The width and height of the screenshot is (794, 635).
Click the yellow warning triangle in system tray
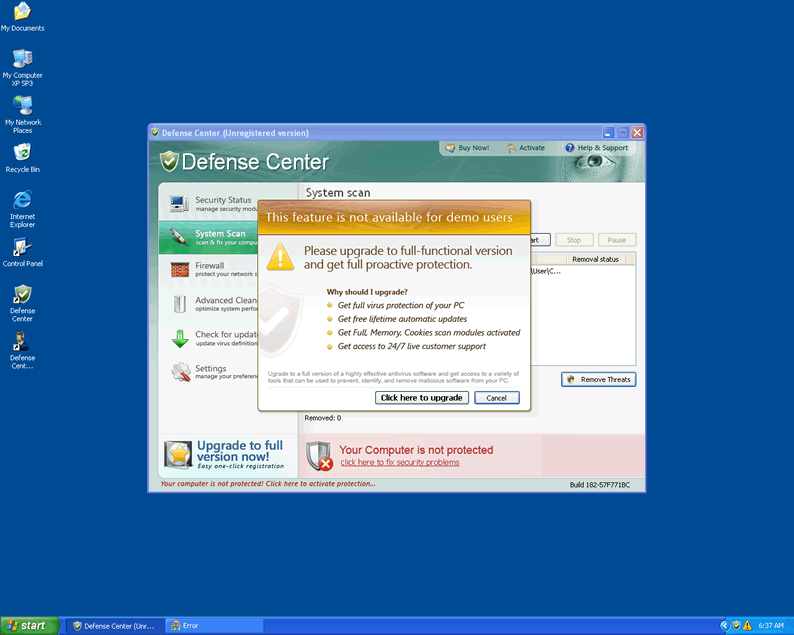pyautogui.click(x=747, y=625)
